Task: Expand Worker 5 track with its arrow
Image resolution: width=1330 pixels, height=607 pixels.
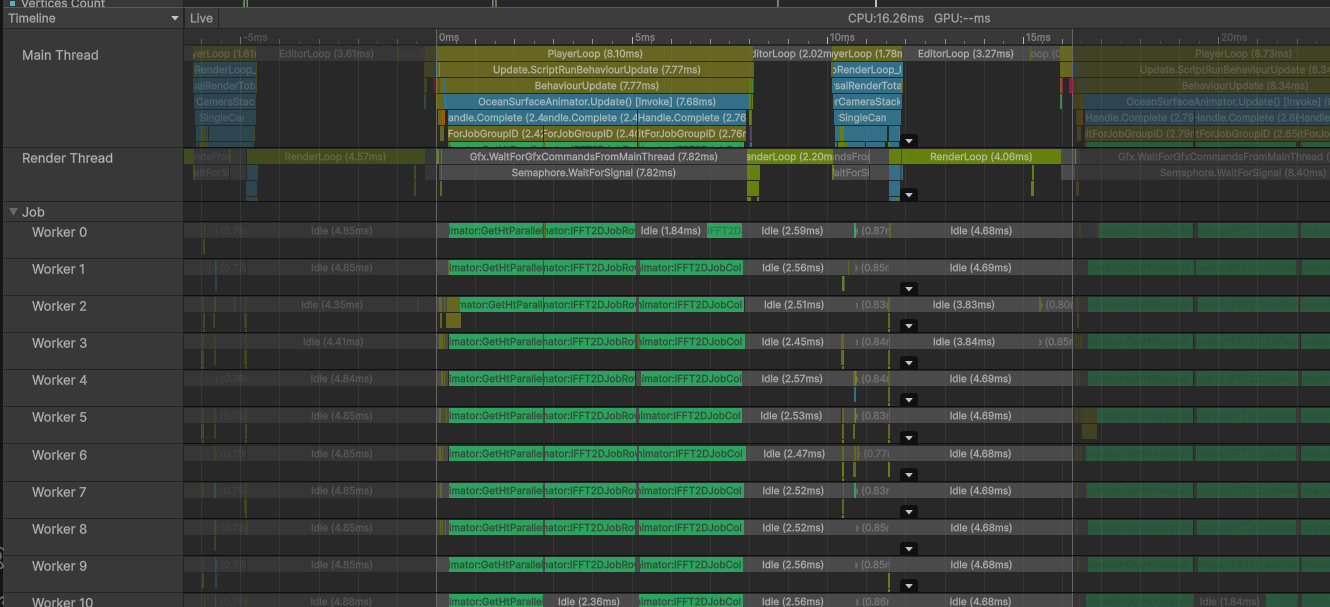Action: coord(909,437)
